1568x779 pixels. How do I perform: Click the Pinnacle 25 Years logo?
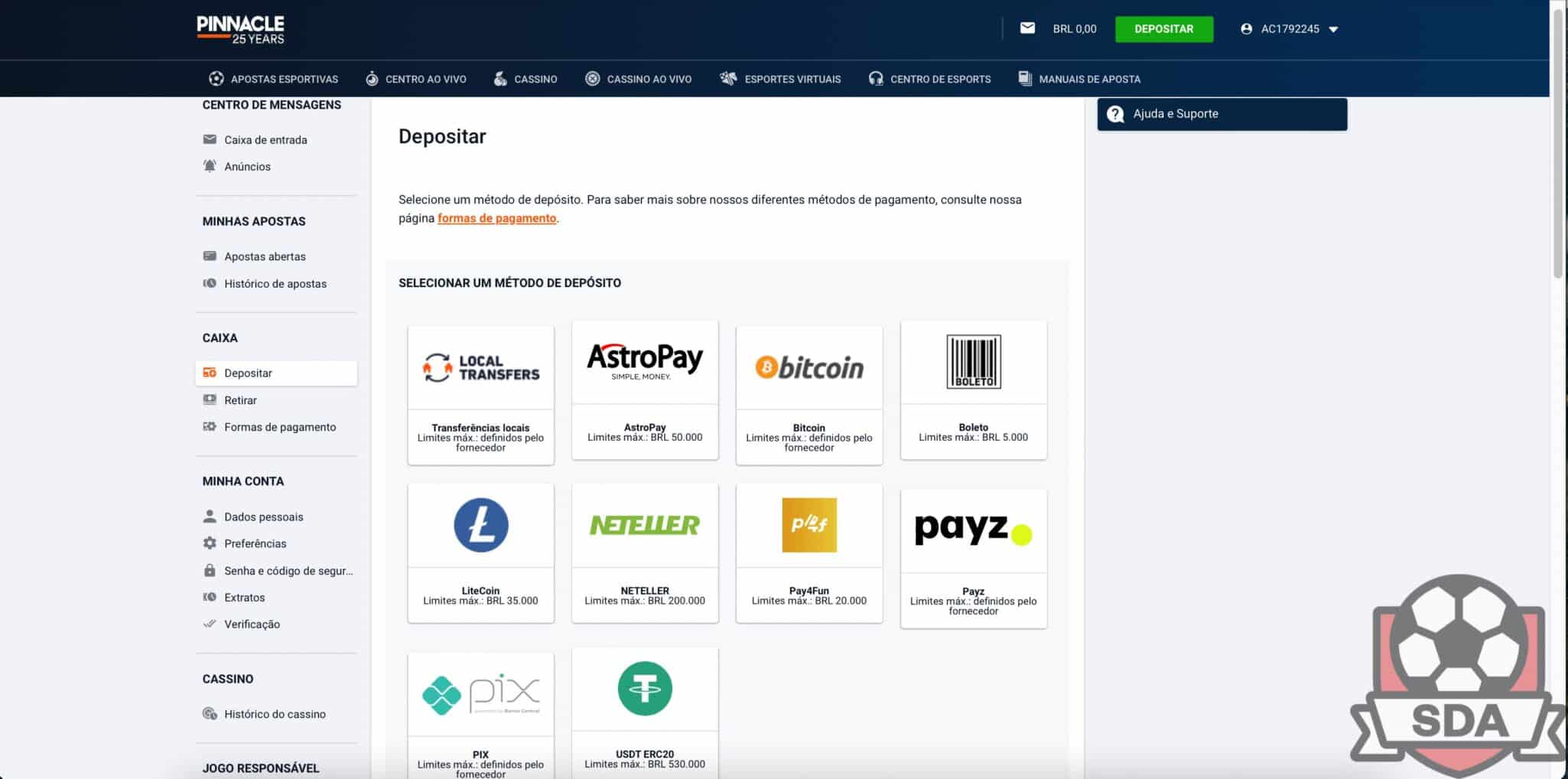click(240, 29)
